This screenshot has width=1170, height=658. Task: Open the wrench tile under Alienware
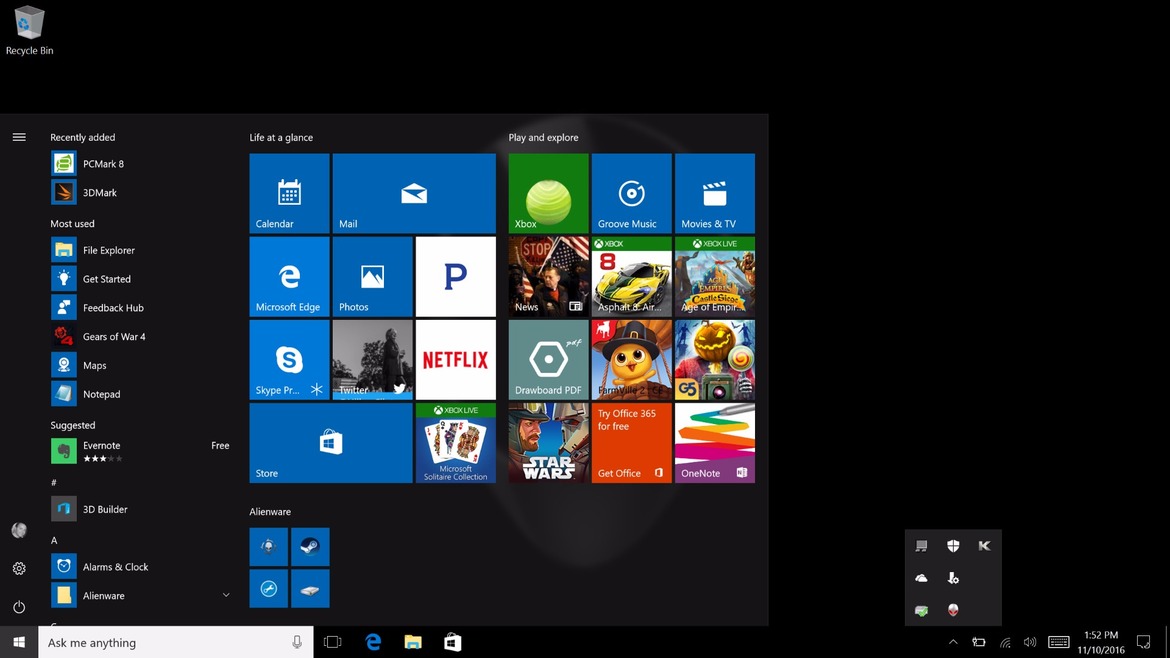click(269, 589)
